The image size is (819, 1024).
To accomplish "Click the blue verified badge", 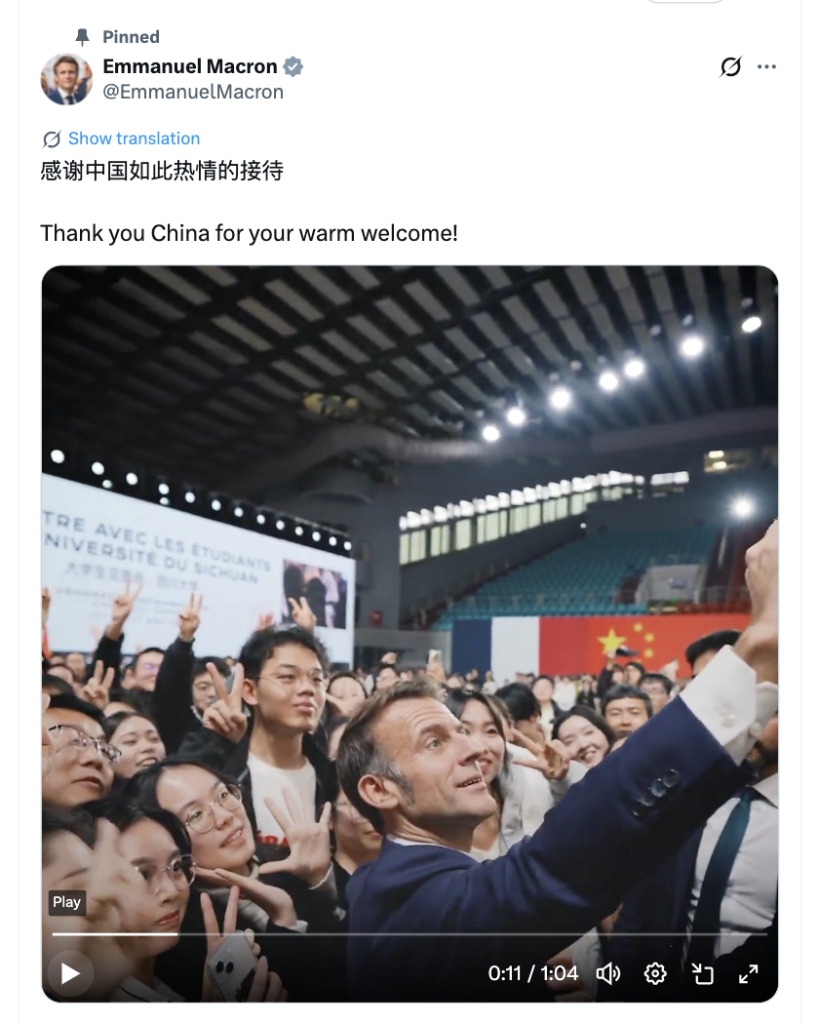I will pos(293,67).
